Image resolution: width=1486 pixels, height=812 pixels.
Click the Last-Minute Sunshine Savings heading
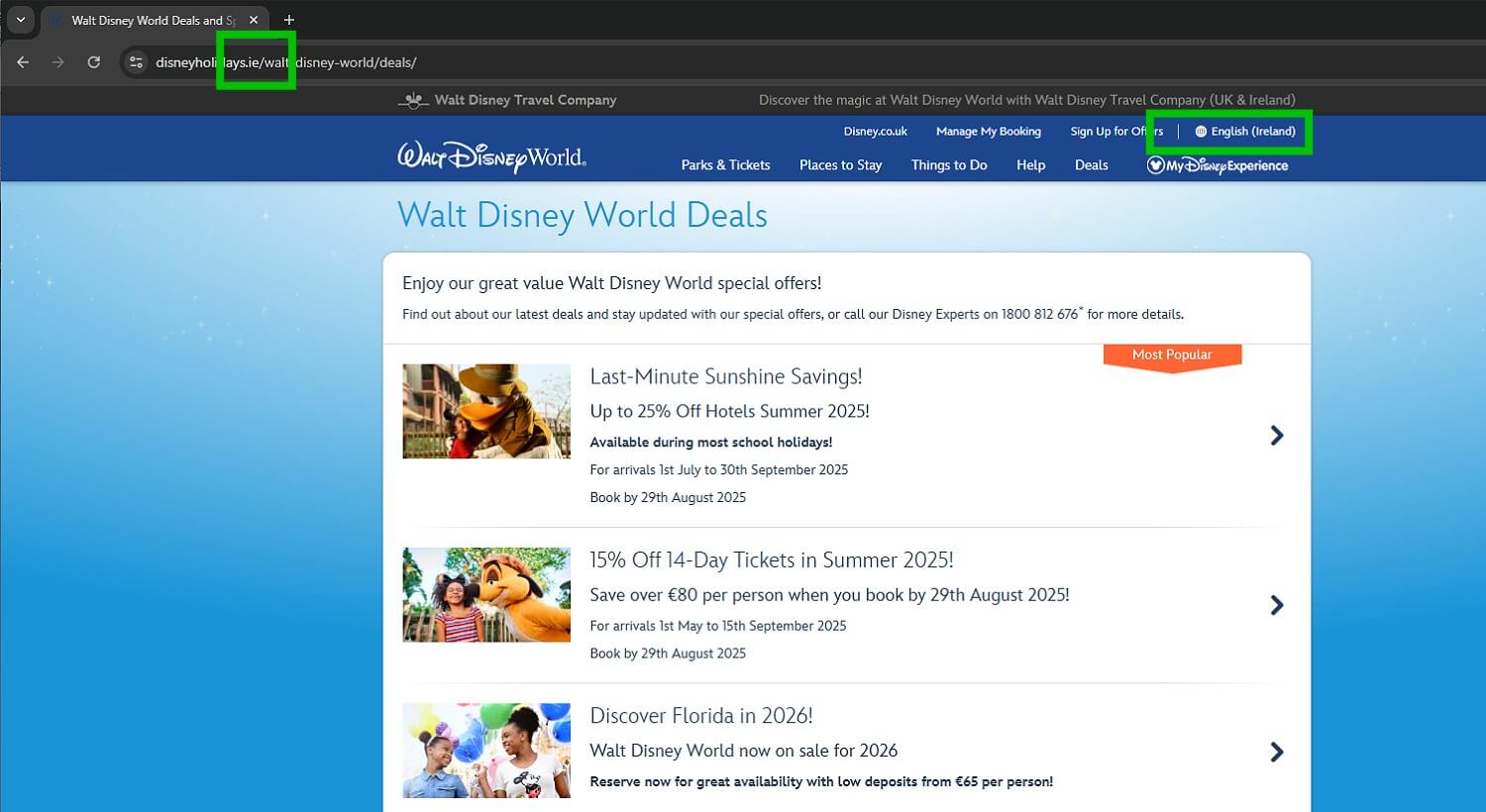[x=726, y=376]
